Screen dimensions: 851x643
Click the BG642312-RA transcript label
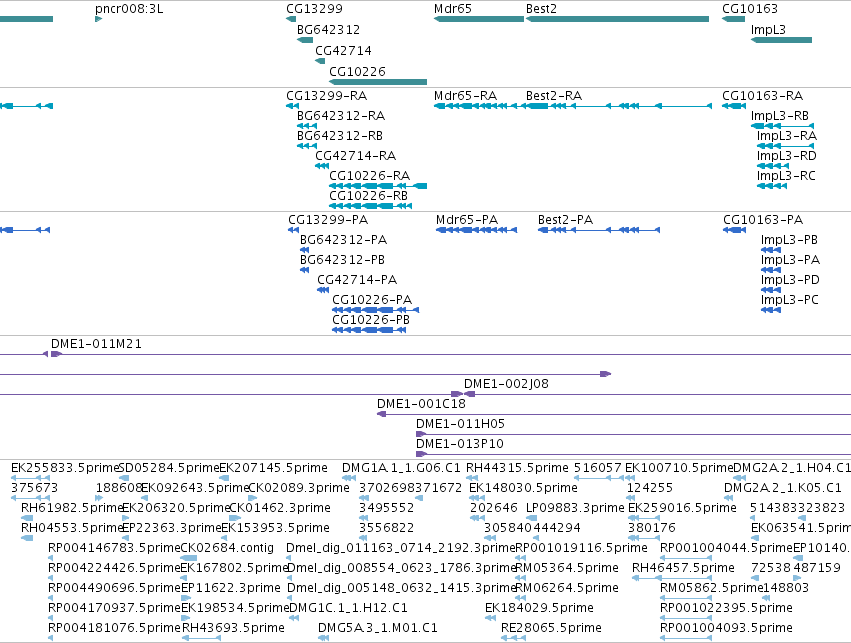pyautogui.click(x=341, y=116)
